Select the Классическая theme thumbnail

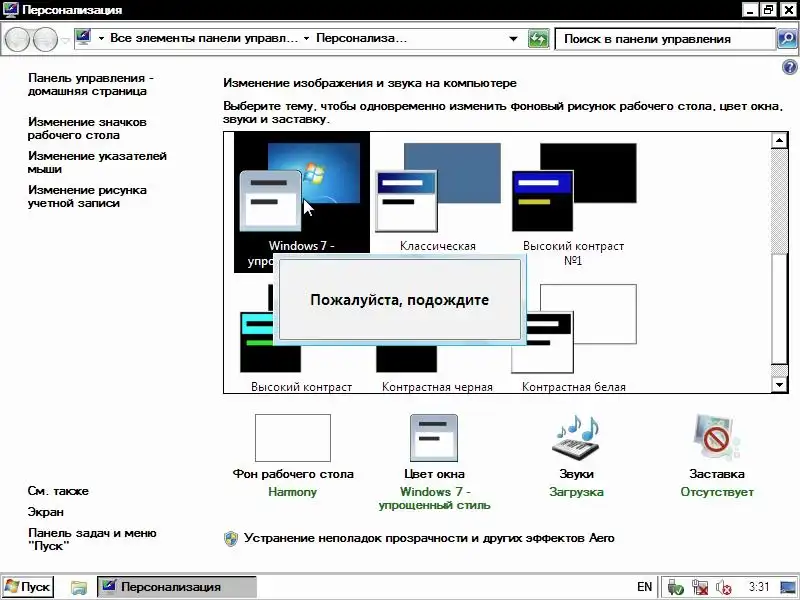438,197
